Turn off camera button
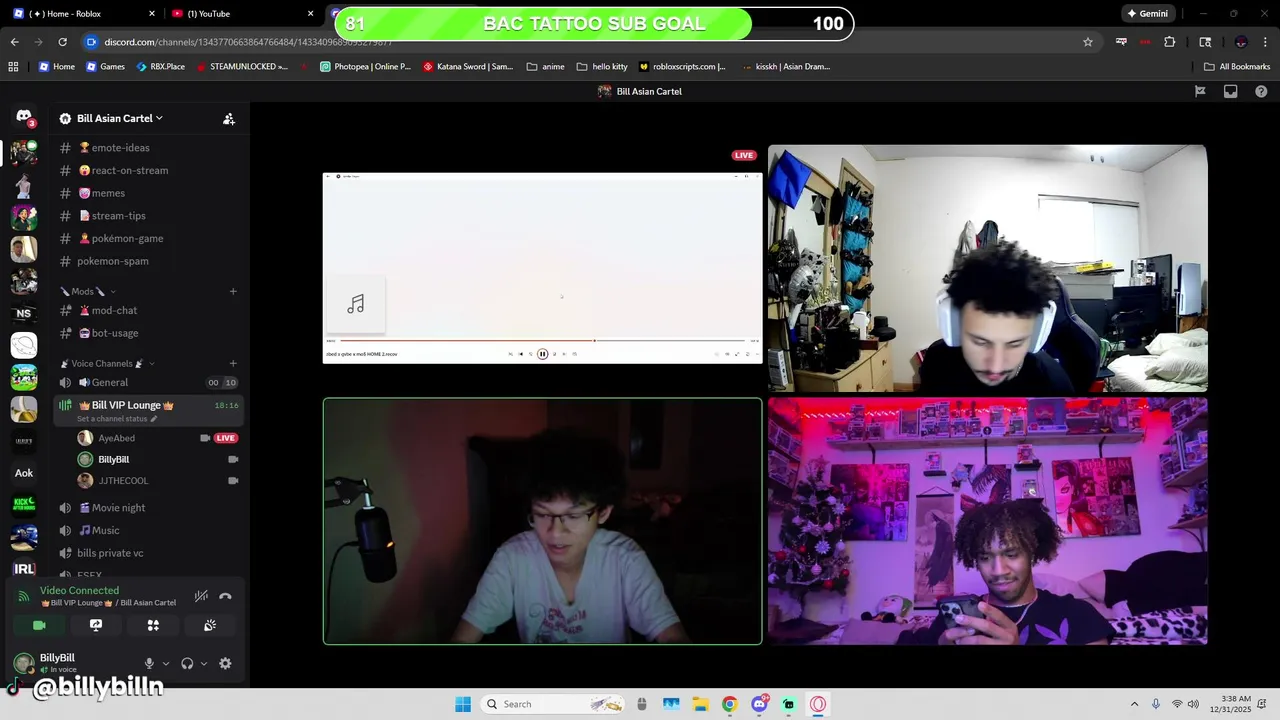Image resolution: width=1280 pixels, height=720 pixels. coord(39,625)
